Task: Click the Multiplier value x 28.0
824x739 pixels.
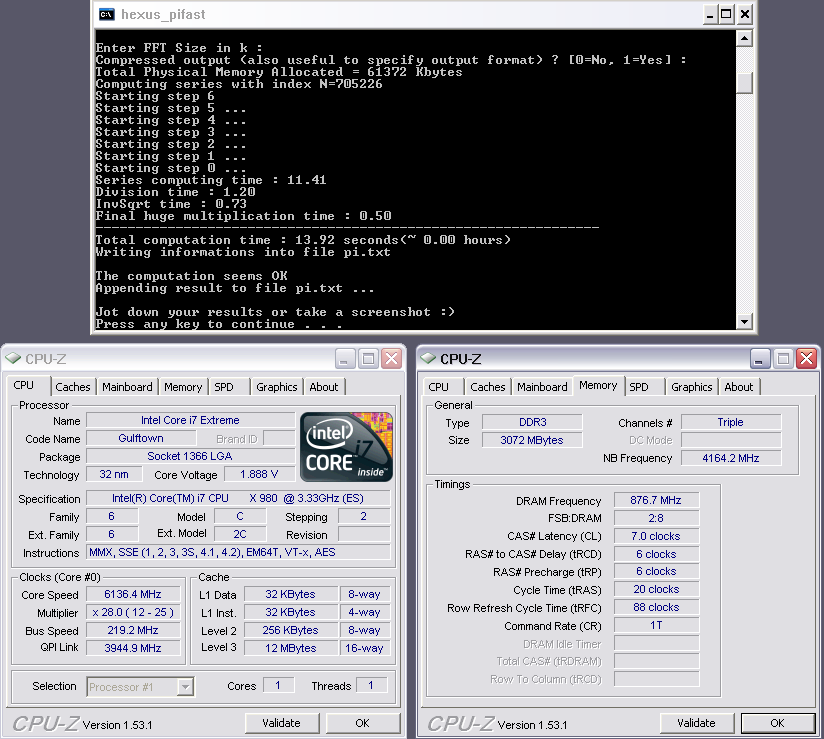Action: click(133, 612)
